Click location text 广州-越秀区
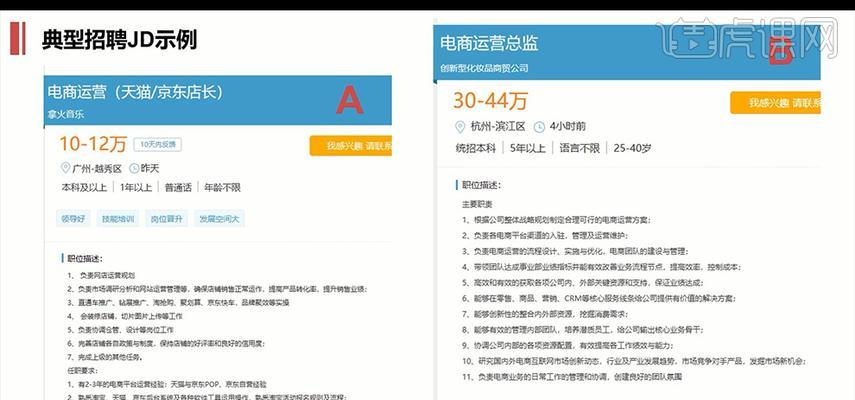 97,169
